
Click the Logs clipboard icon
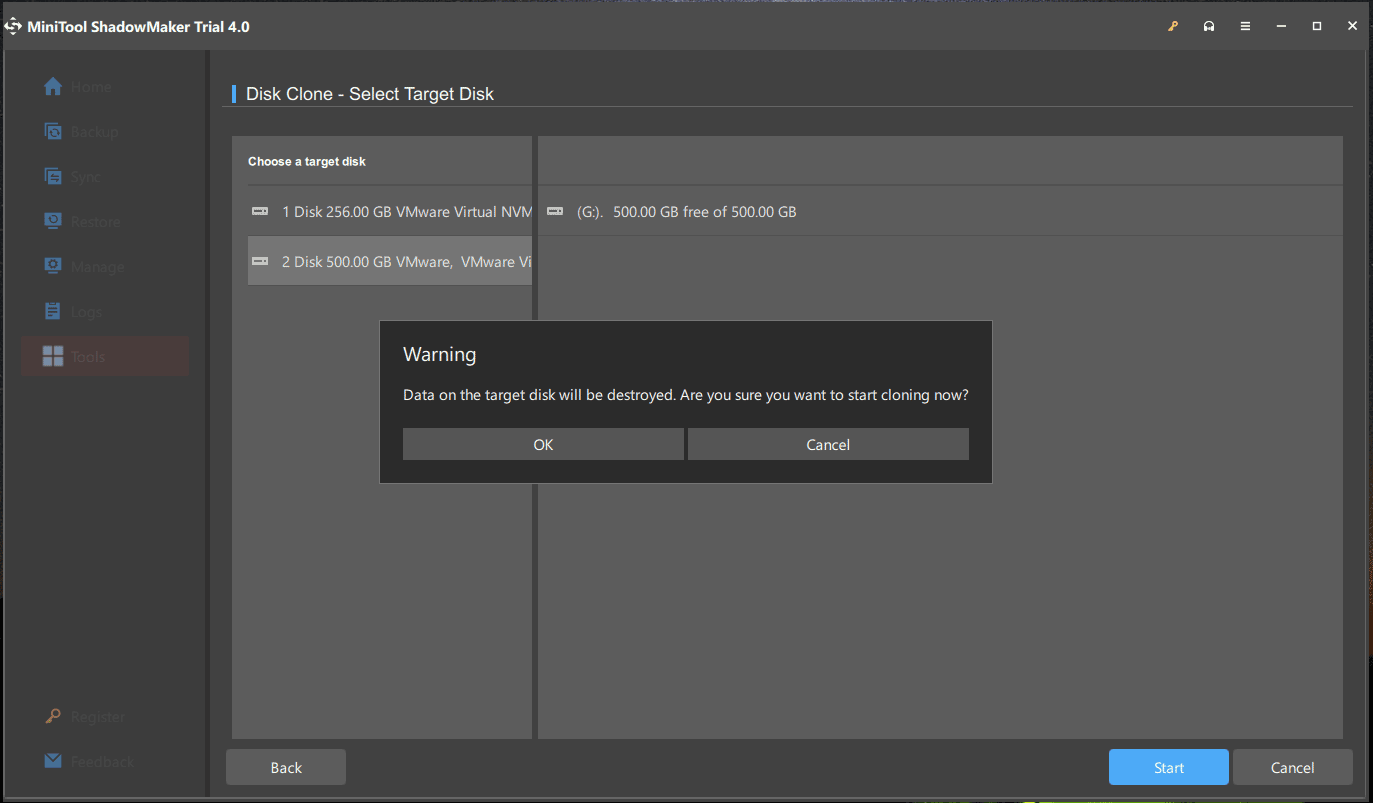point(54,311)
